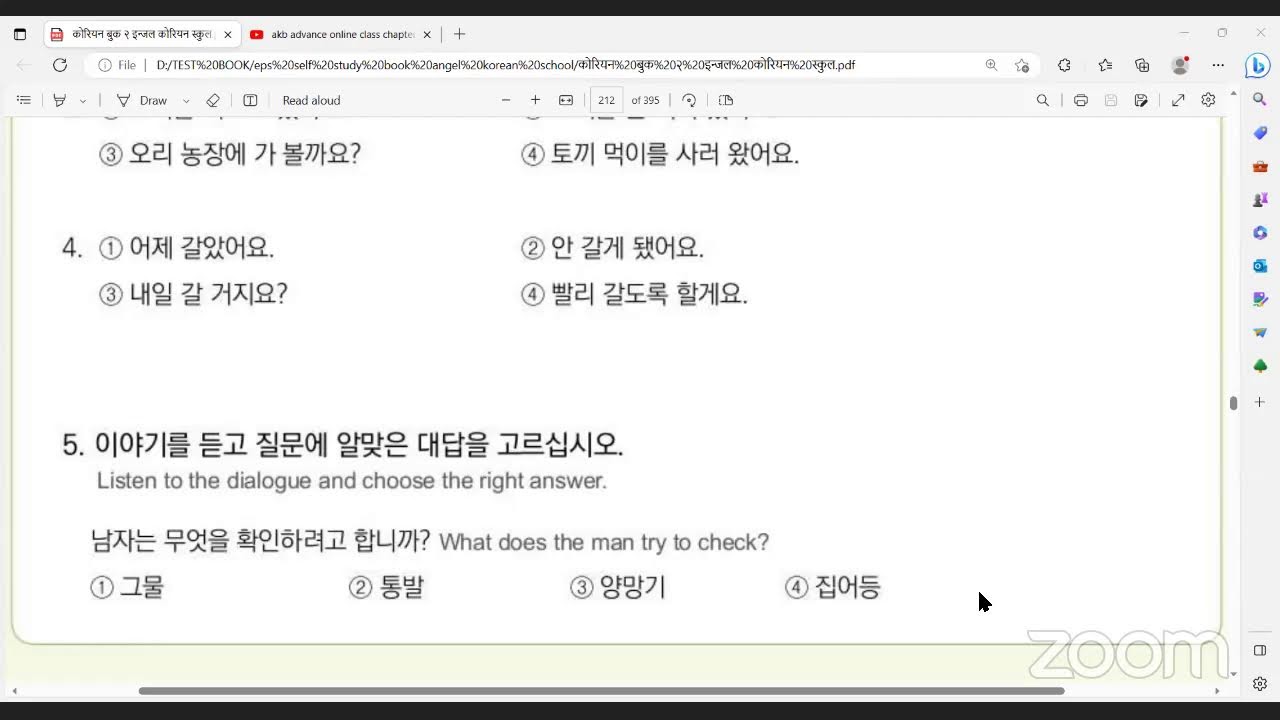Image resolution: width=1280 pixels, height=720 pixels.
Task: Choose option ④ 빨리 갈도록 할게요
Action: (x=634, y=294)
